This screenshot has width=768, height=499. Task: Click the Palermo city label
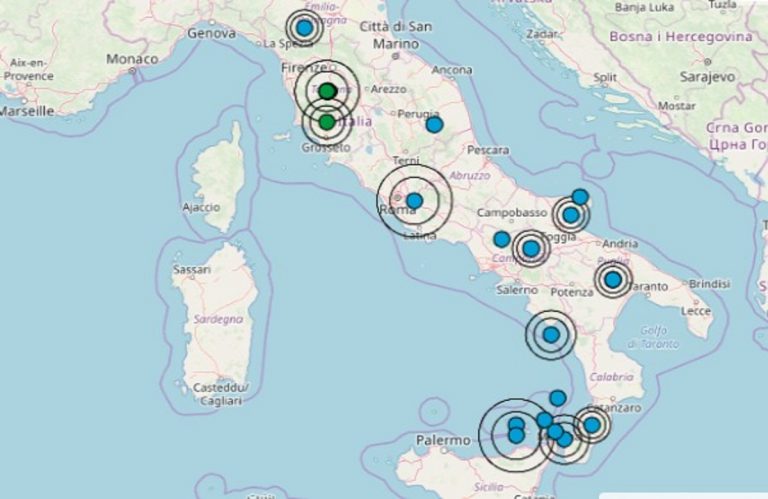point(444,440)
